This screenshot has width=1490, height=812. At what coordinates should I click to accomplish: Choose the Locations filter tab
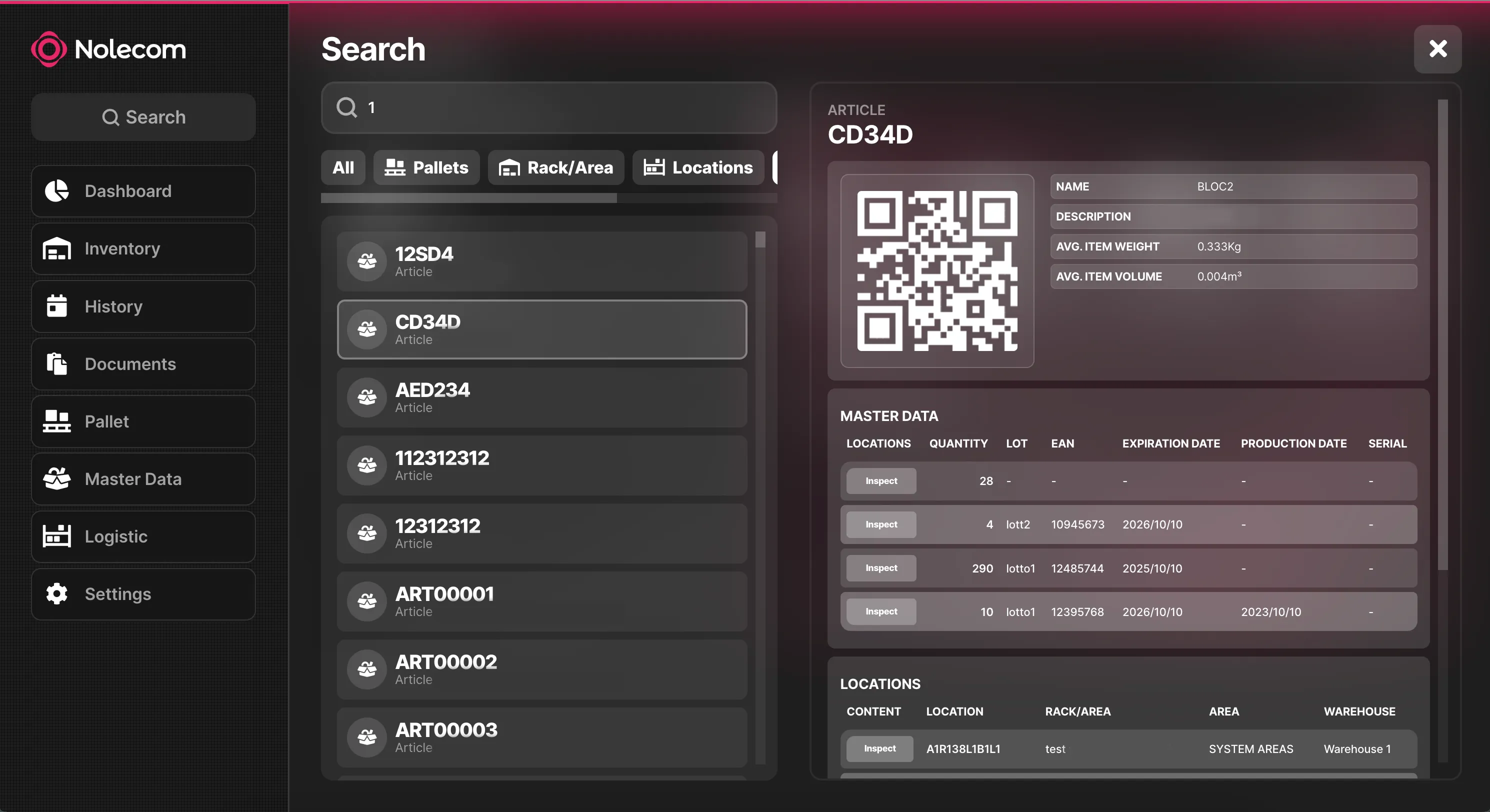point(698,167)
